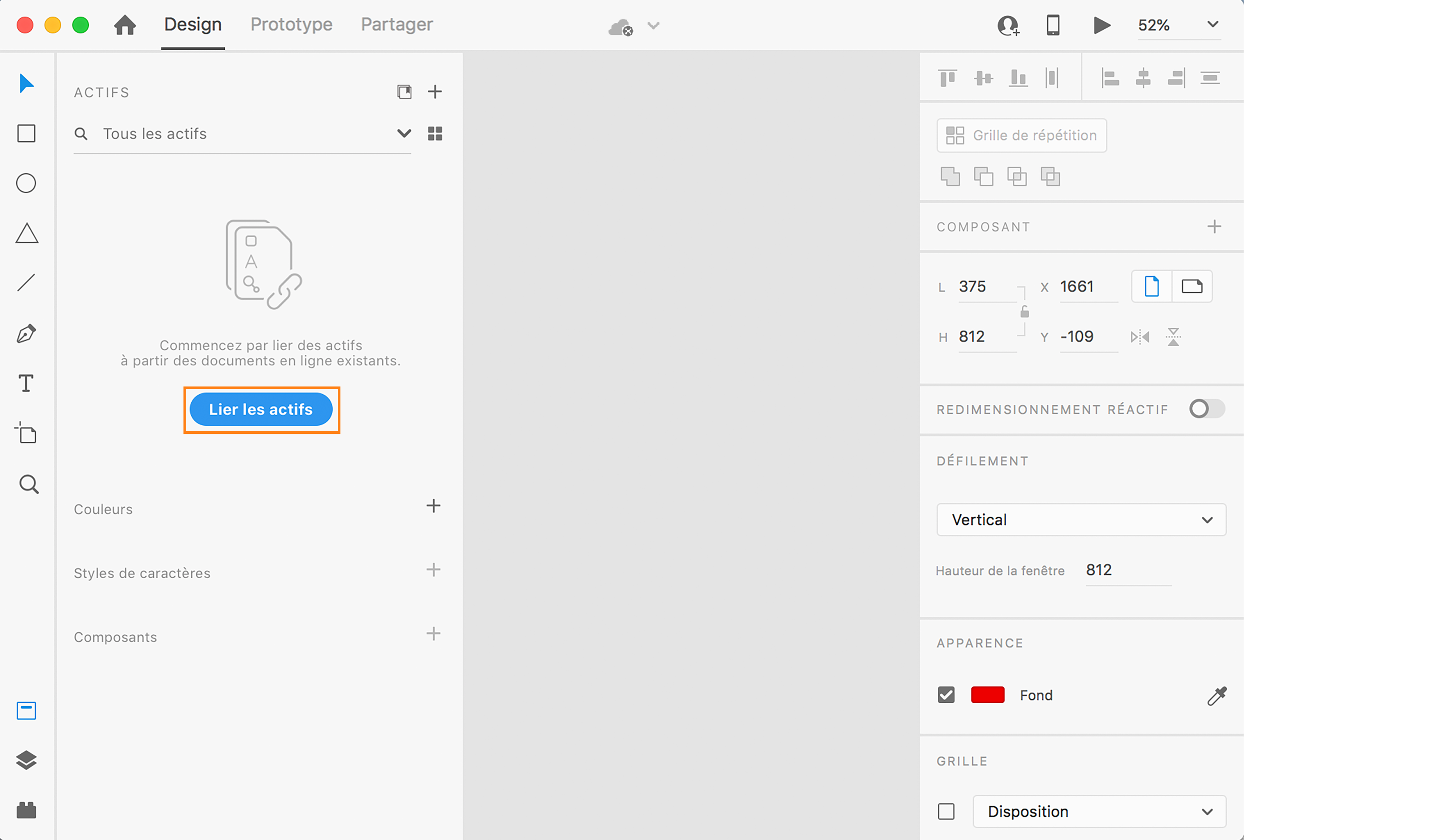The height and width of the screenshot is (840, 1432).
Task: Open the Partager tab
Action: click(x=396, y=25)
